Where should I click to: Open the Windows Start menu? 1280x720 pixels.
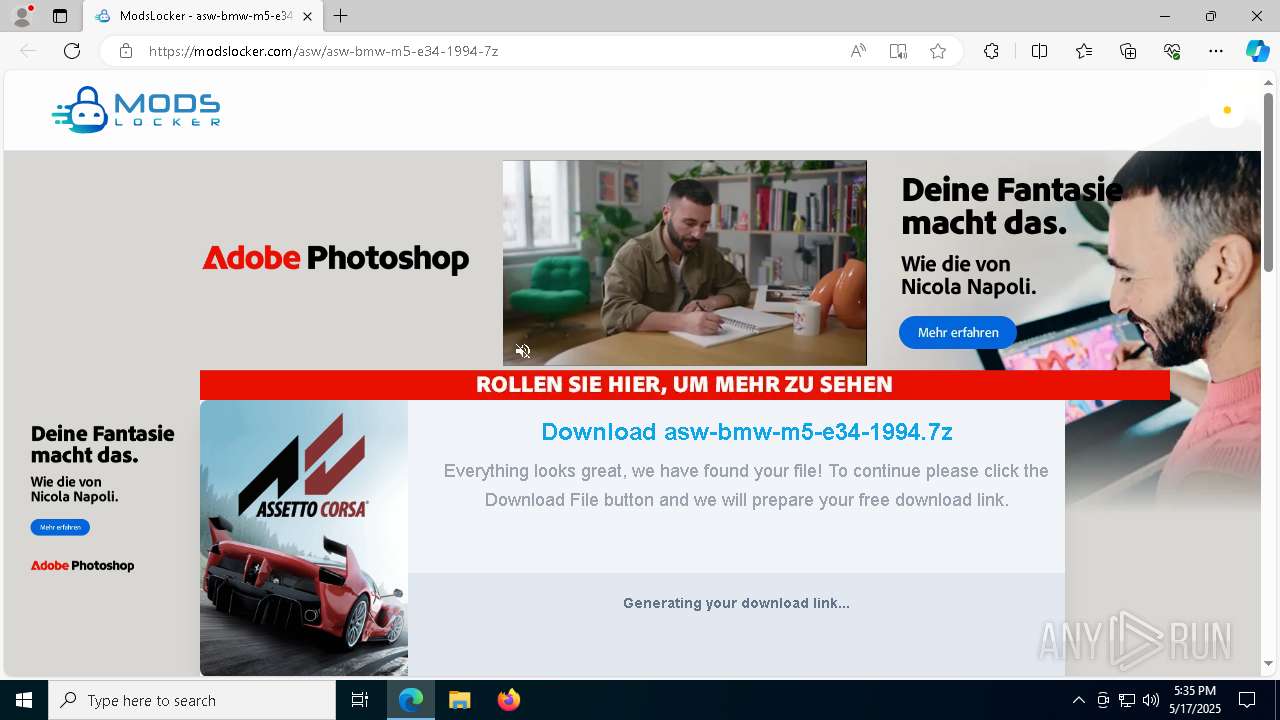(x=24, y=700)
